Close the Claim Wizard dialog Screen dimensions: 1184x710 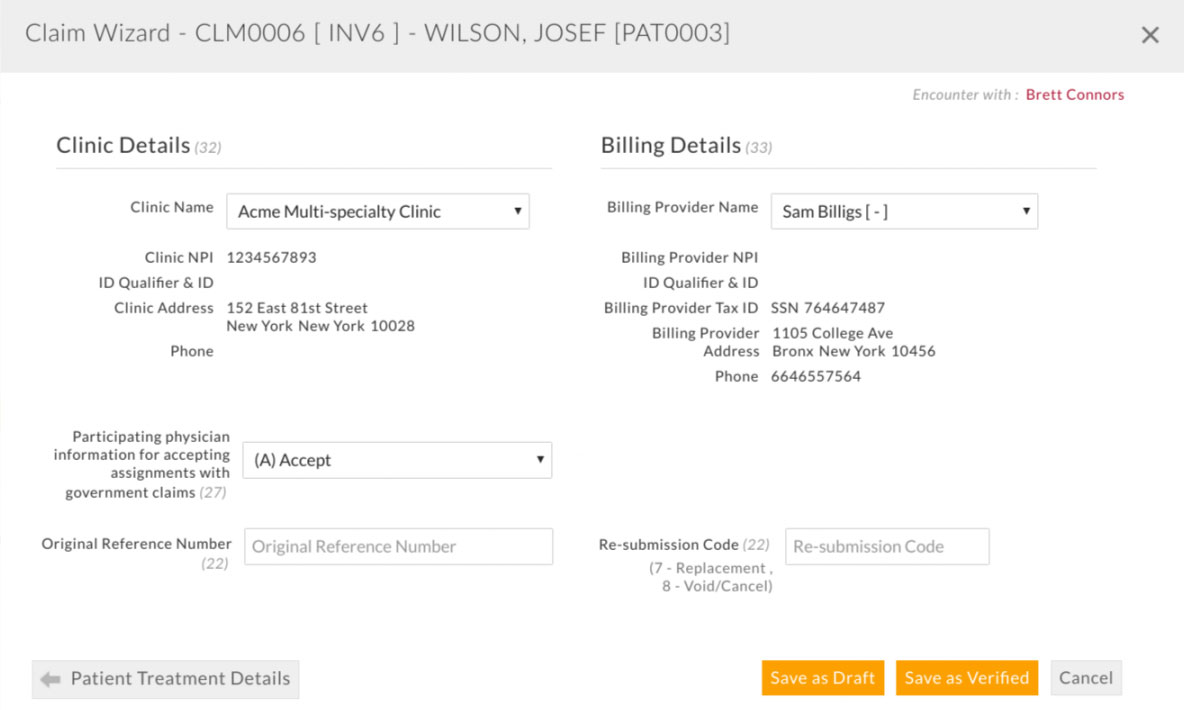click(1150, 35)
